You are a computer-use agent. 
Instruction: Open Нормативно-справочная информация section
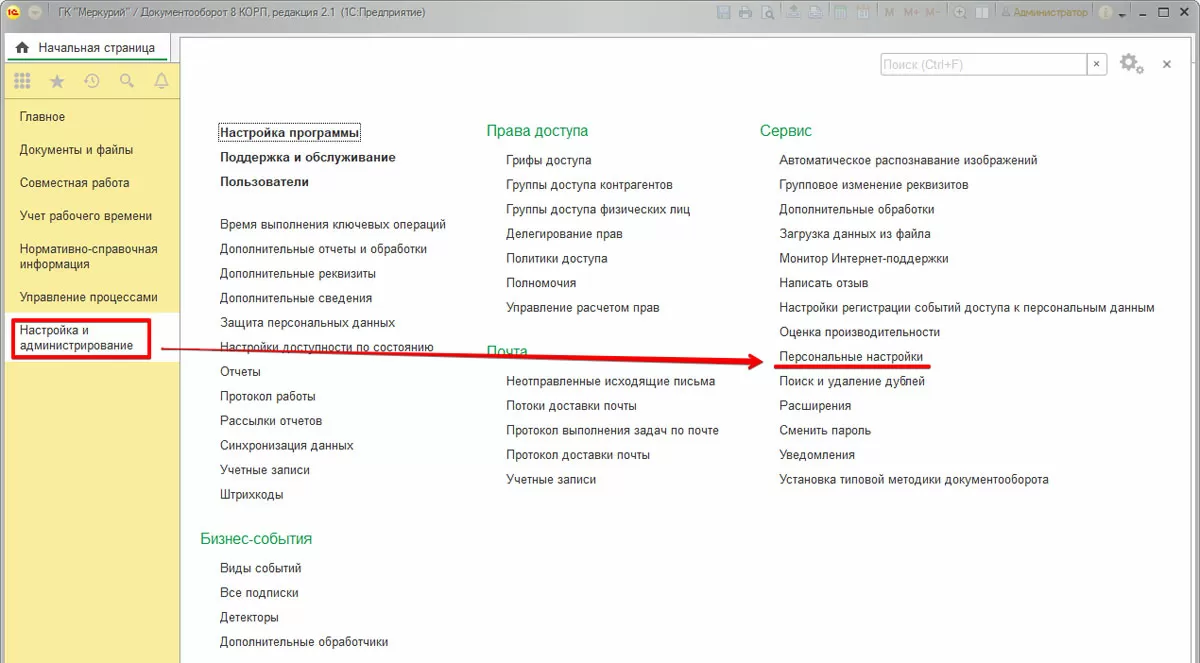pos(90,257)
